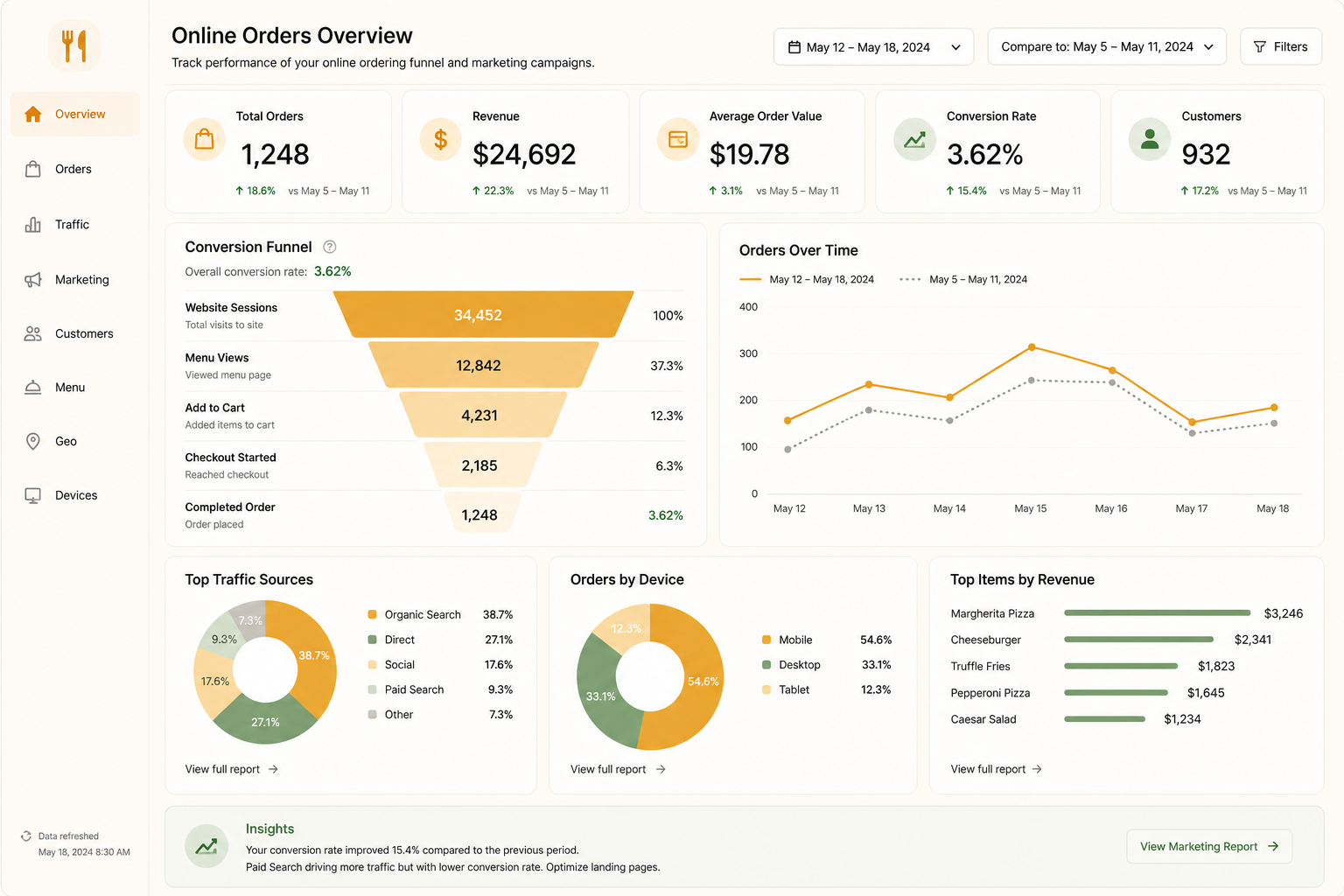Click the Cheeseburger revenue bar
Viewport: 1344px width, 896px height.
(1138, 640)
